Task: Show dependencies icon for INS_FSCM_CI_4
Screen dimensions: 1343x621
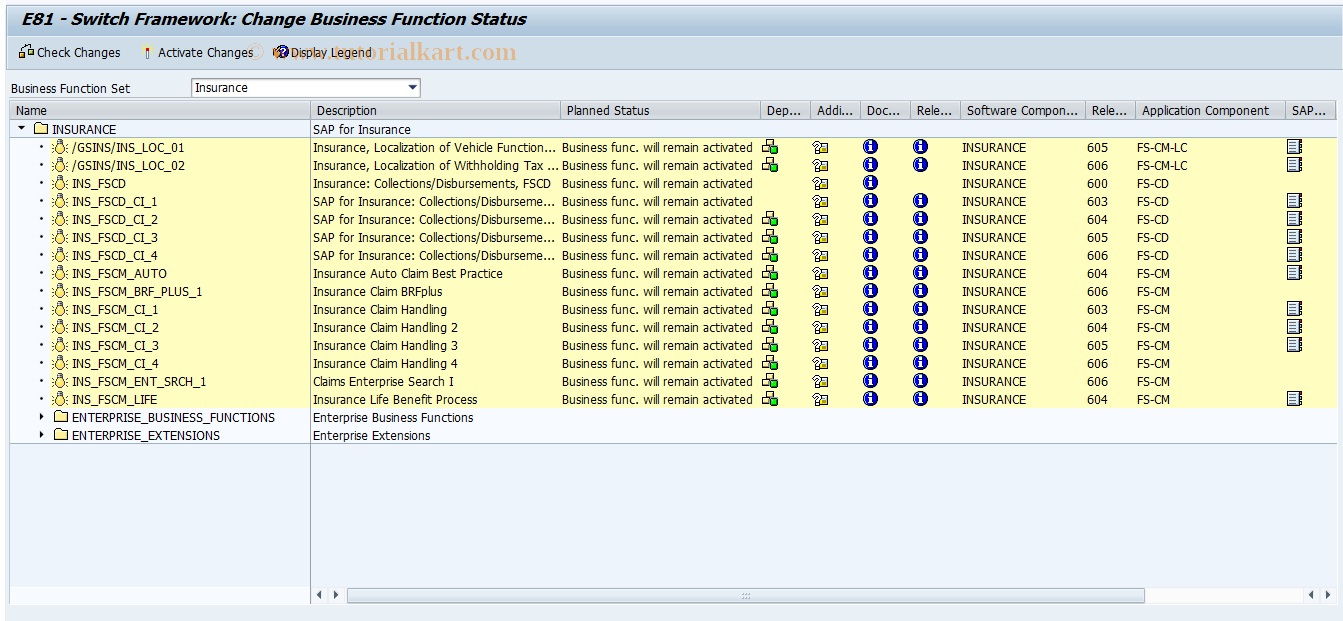Action: pyautogui.click(x=770, y=363)
